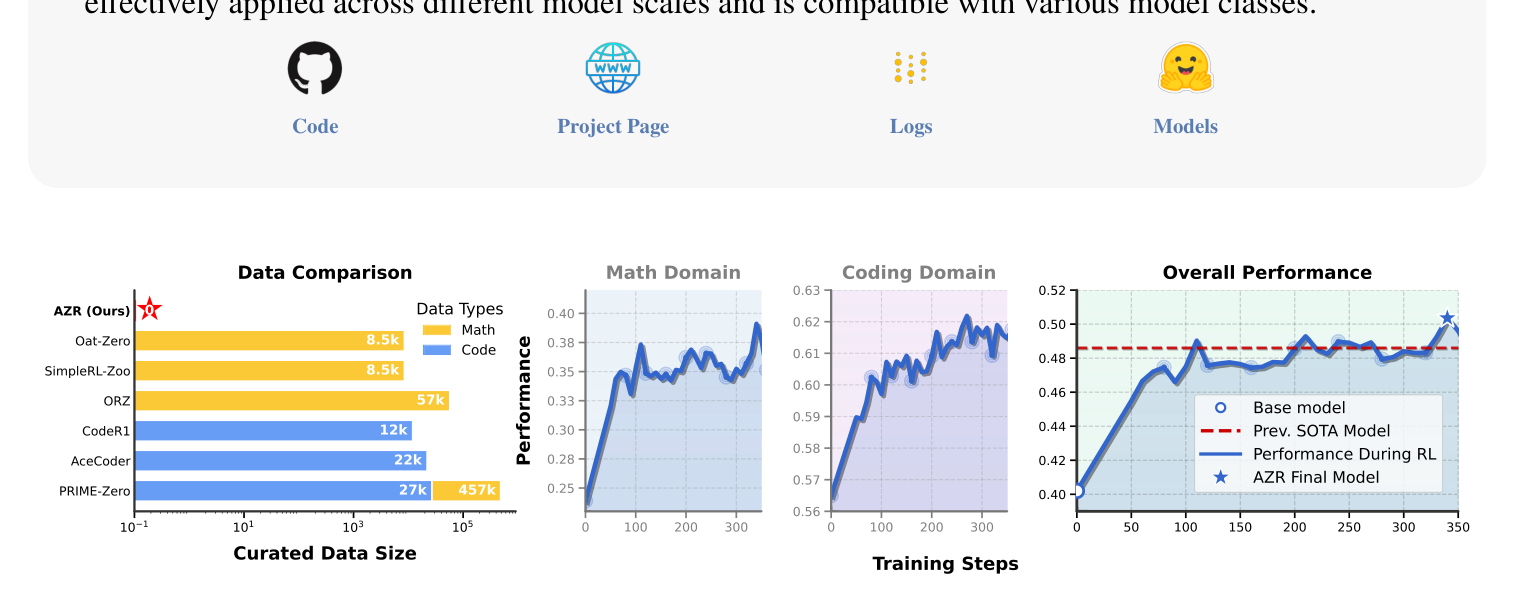The height and width of the screenshot is (597, 1520).
Task: Click the AceCoder 22k bar
Action: [x=280, y=461]
